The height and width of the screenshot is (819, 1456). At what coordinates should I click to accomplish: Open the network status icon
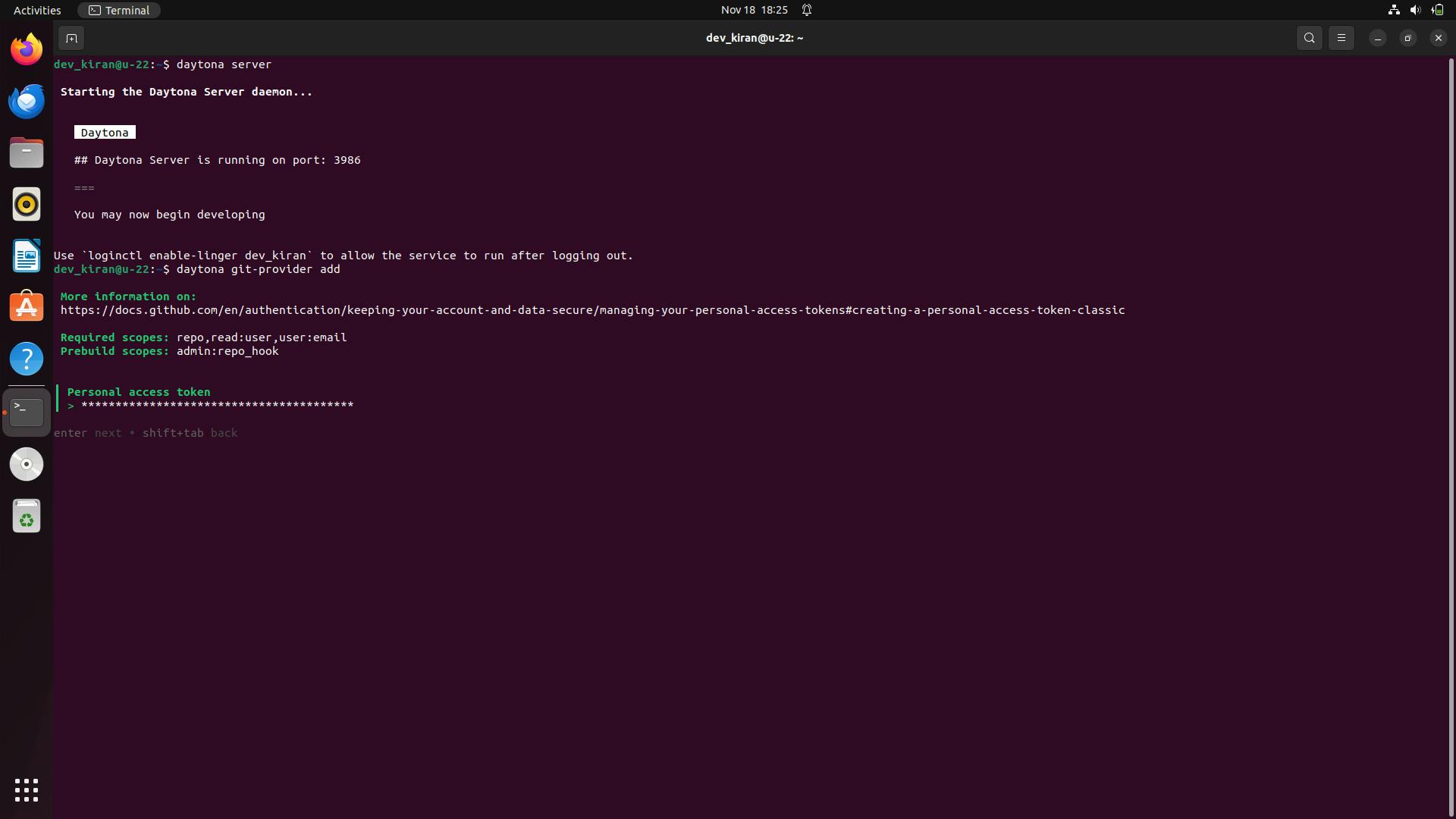coord(1394,10)
